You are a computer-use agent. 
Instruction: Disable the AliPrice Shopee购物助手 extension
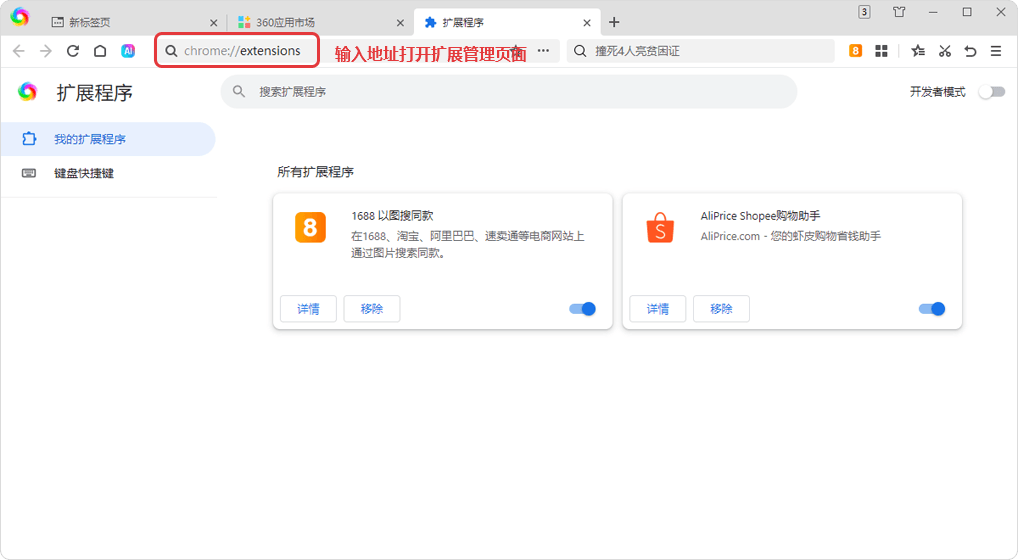click(931, 309)
